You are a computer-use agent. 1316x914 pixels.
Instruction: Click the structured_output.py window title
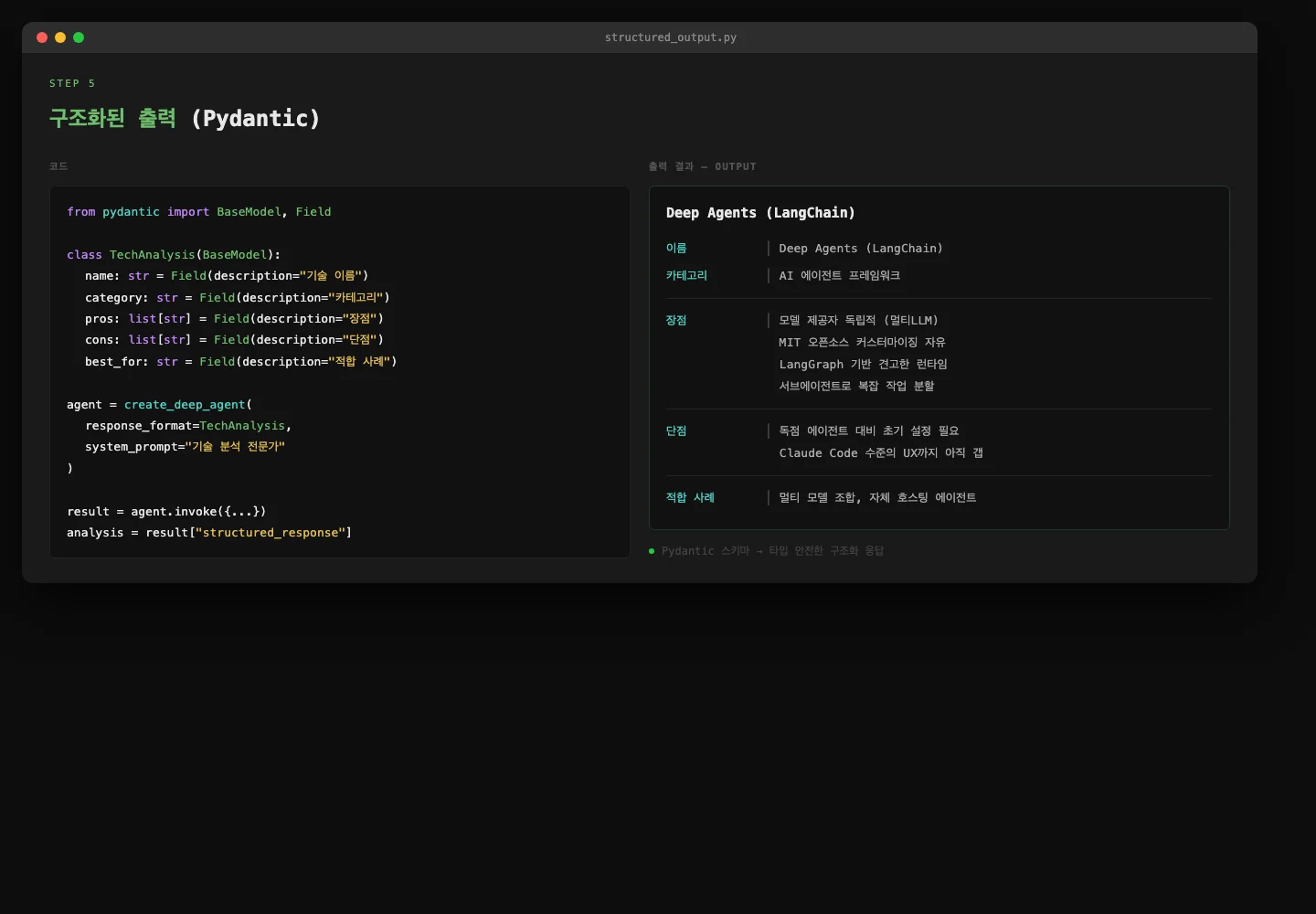tap(670, 37)
